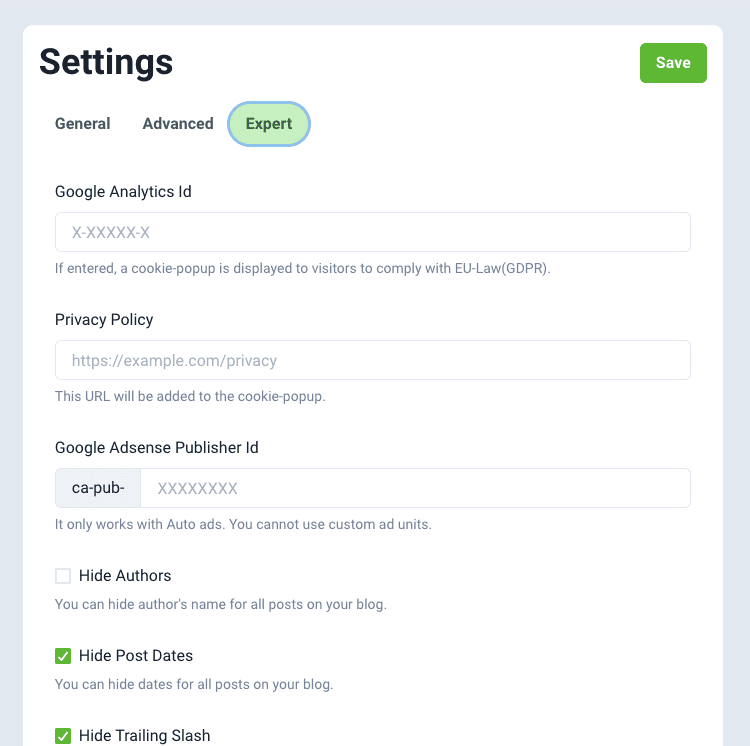This screenshot has height=746, width=750.
Task: Click into the Privacy Policy URL field
Action: (372, 360)
